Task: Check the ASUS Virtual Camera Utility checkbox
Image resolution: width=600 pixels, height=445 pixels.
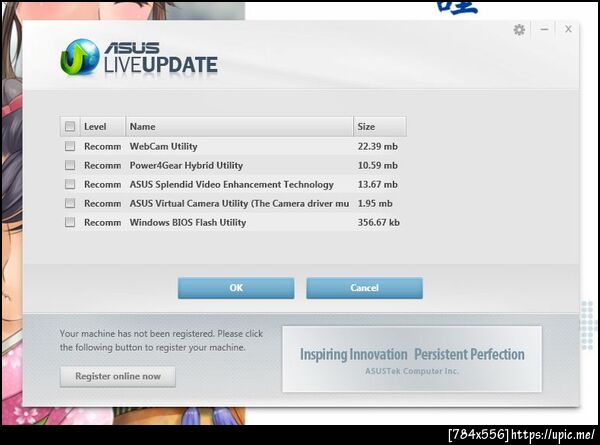Action: tap(70, 203)
